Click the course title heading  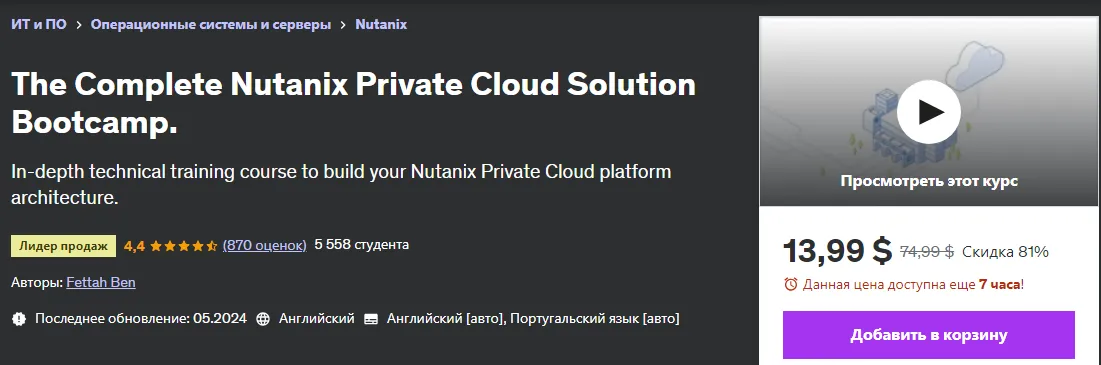354,104
